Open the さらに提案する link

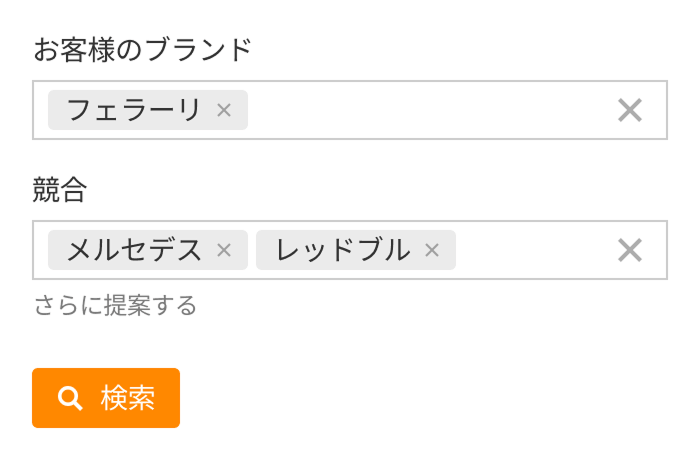[x=115, y=305]
